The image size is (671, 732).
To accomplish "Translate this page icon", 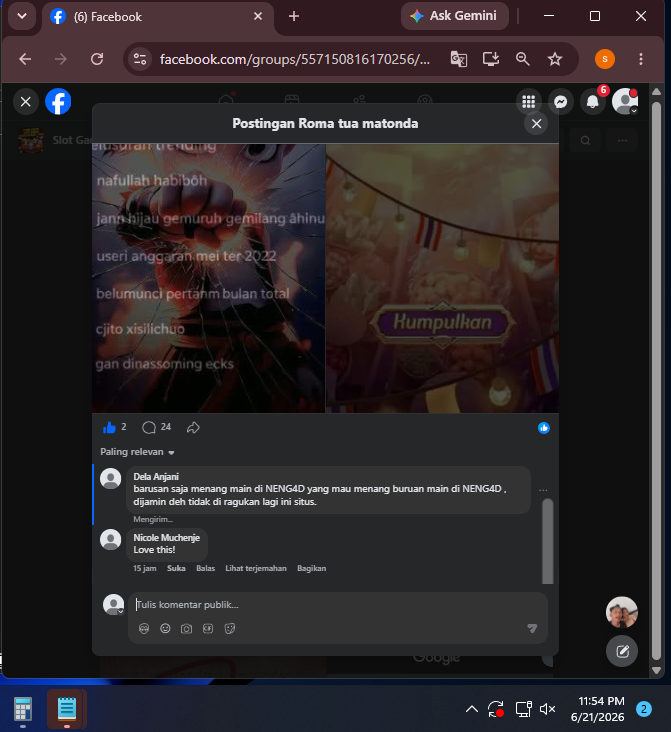I will (x=459, y=59).
